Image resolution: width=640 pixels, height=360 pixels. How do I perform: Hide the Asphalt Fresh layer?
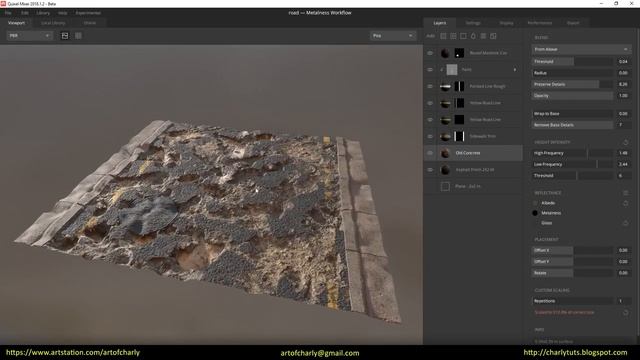[430, 170]
